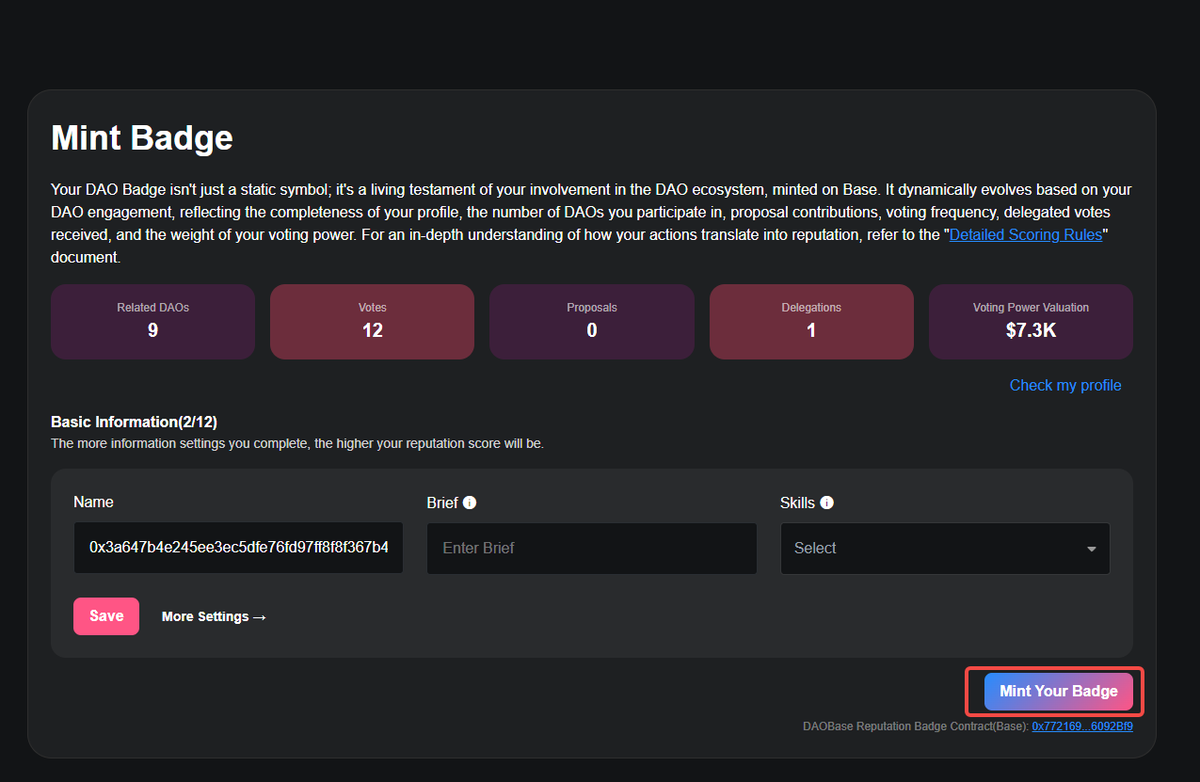The width and height of the screenshot is (1200, 782).
Task: Click the $7.3K valuation value
Action: click(1031, 330)
